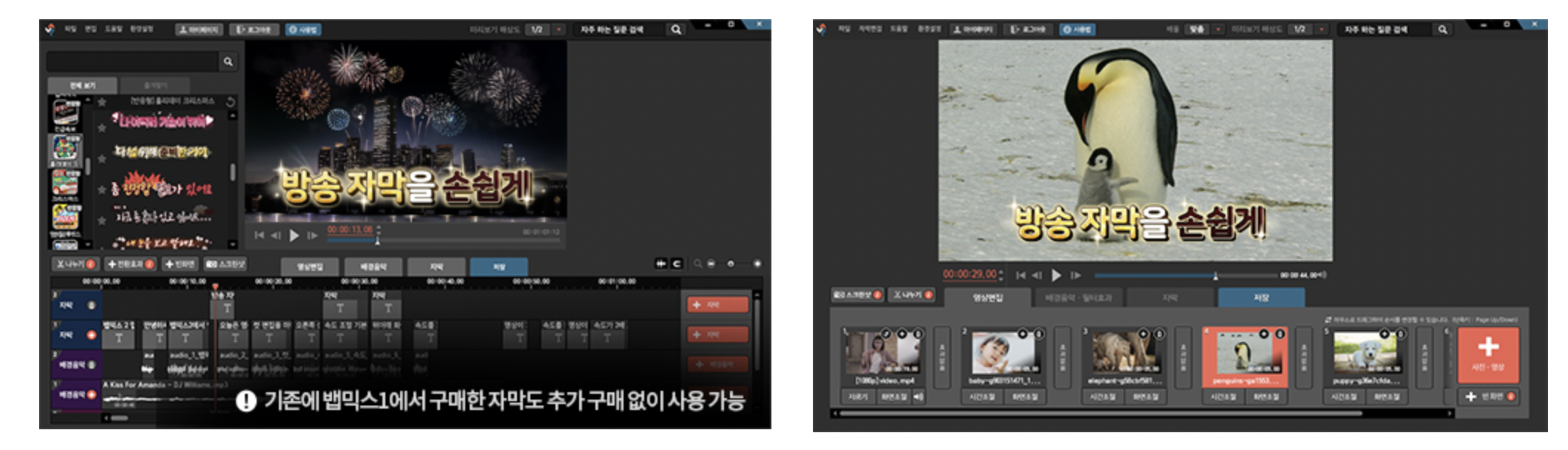This screenshot has height=450, width=1568.
Task: Click timeline zoom out minus icon
Action: pos(711,264)
